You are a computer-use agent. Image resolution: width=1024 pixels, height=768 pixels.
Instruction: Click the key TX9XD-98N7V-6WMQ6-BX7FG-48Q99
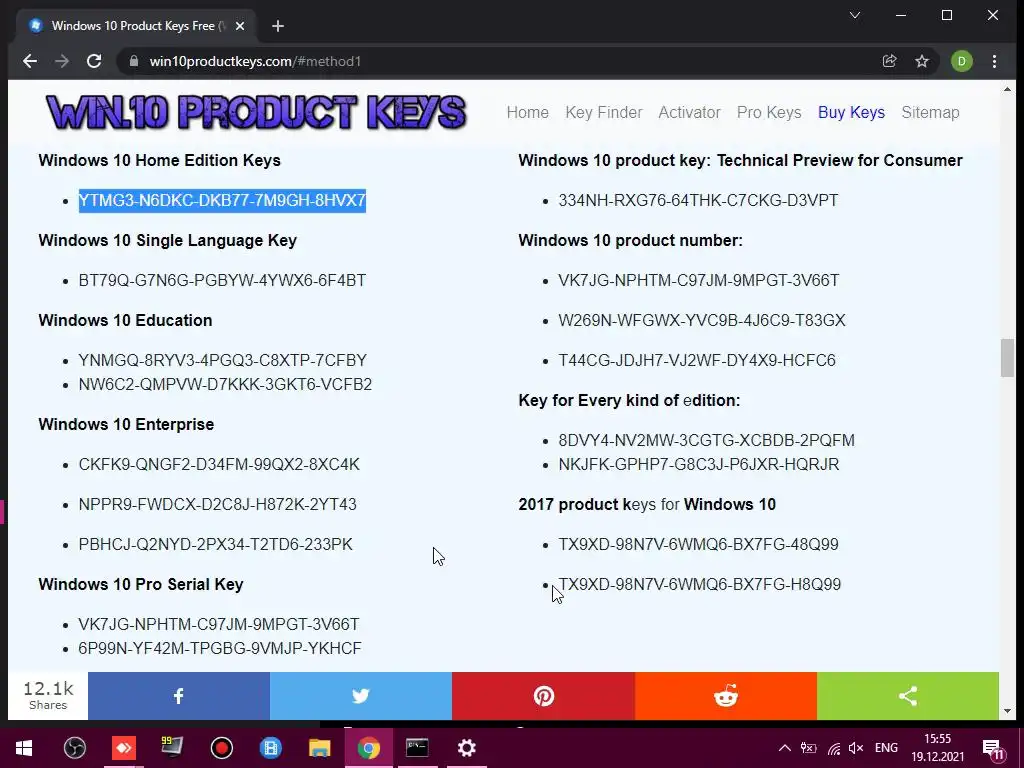pos(698,545)
